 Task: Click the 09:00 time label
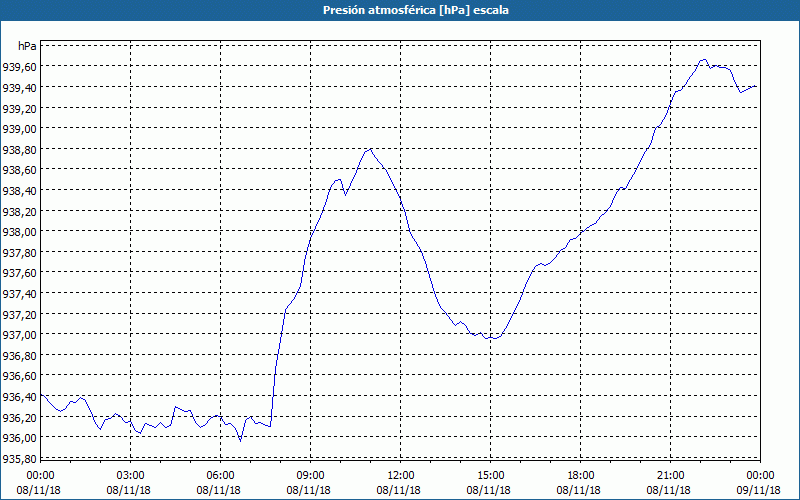coord(311,475)
